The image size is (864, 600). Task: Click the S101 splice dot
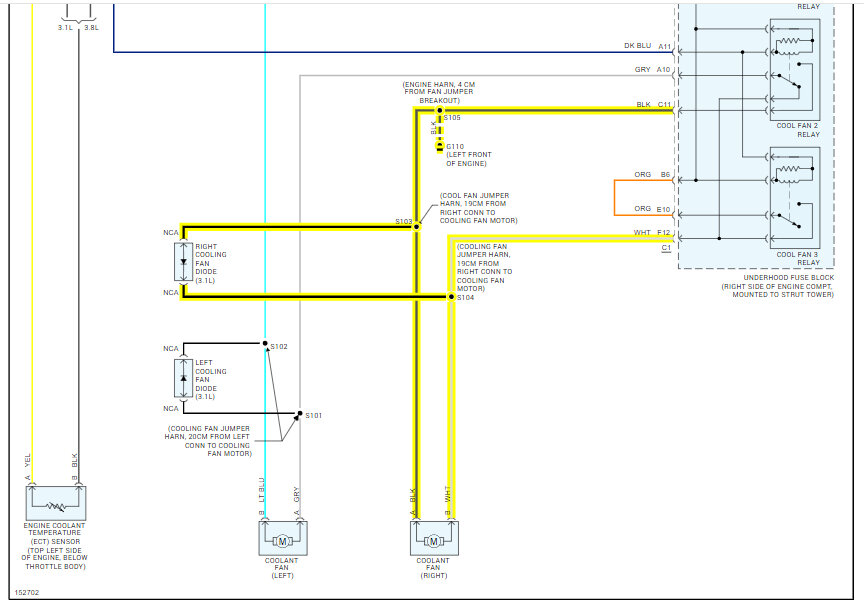pyautogui.click(x=300, y=413)
